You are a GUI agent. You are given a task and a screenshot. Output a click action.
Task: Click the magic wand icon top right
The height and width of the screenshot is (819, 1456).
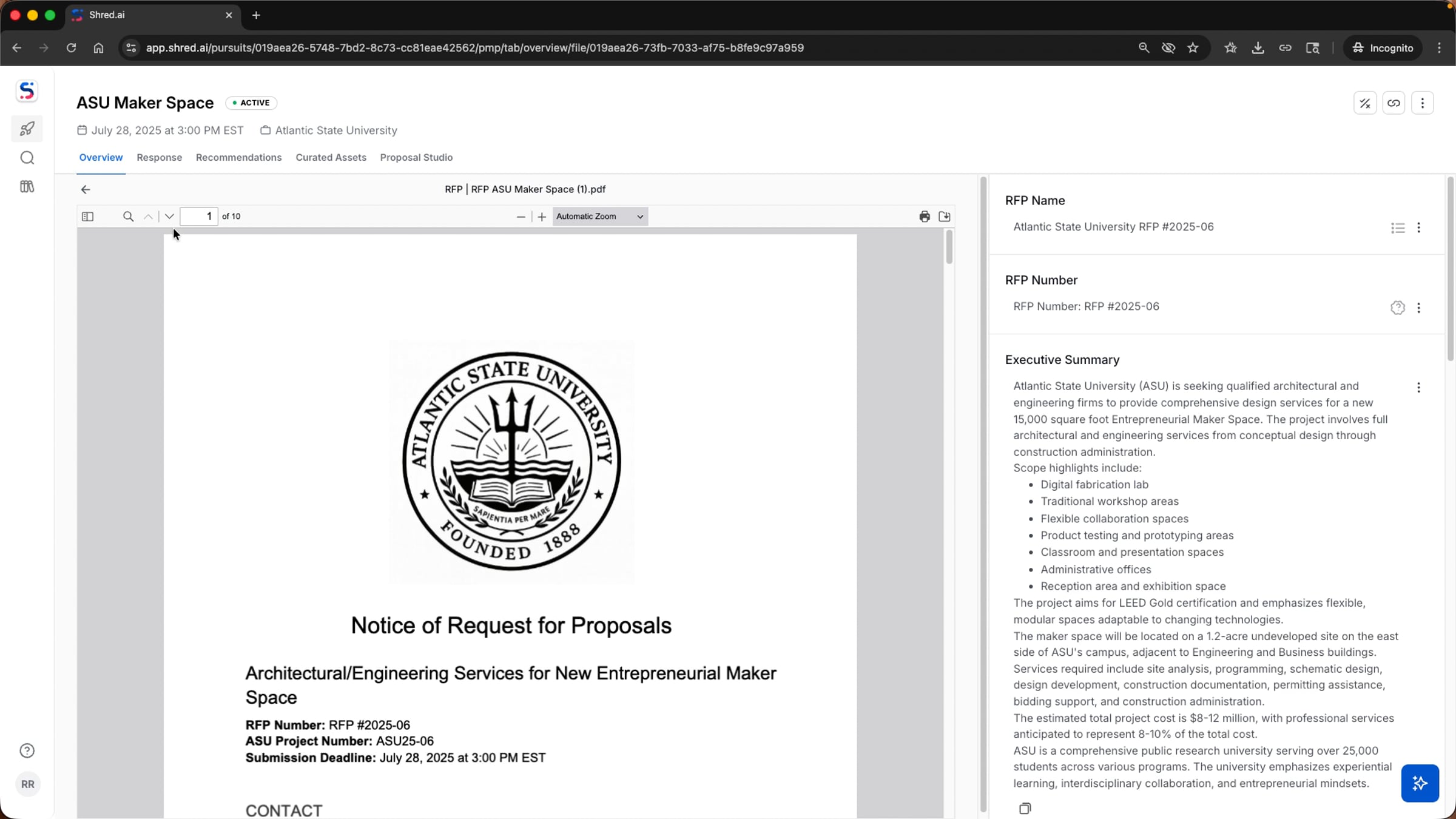click(1365, 103)
